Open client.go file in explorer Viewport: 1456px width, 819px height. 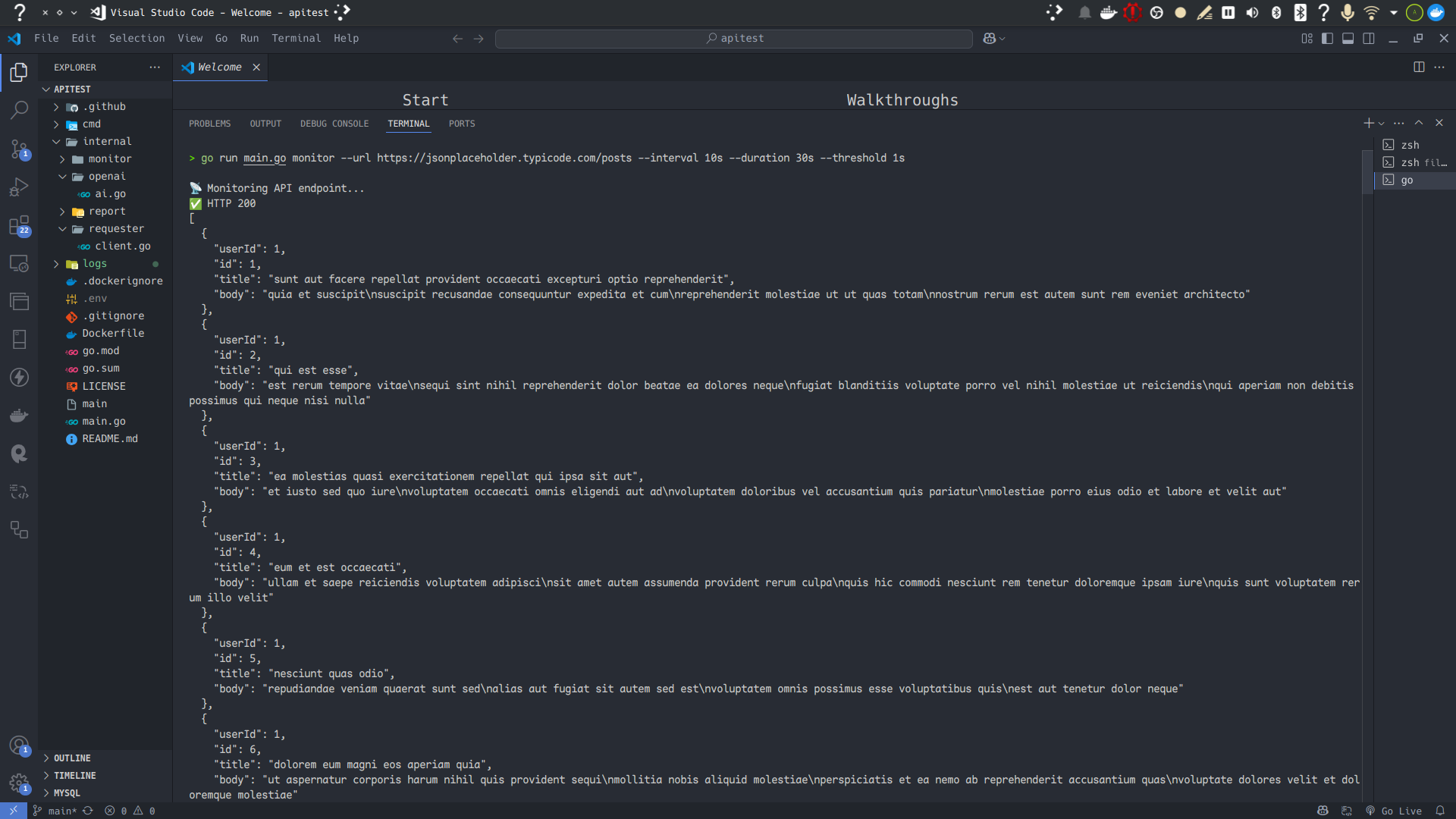[x=105, y=246]
